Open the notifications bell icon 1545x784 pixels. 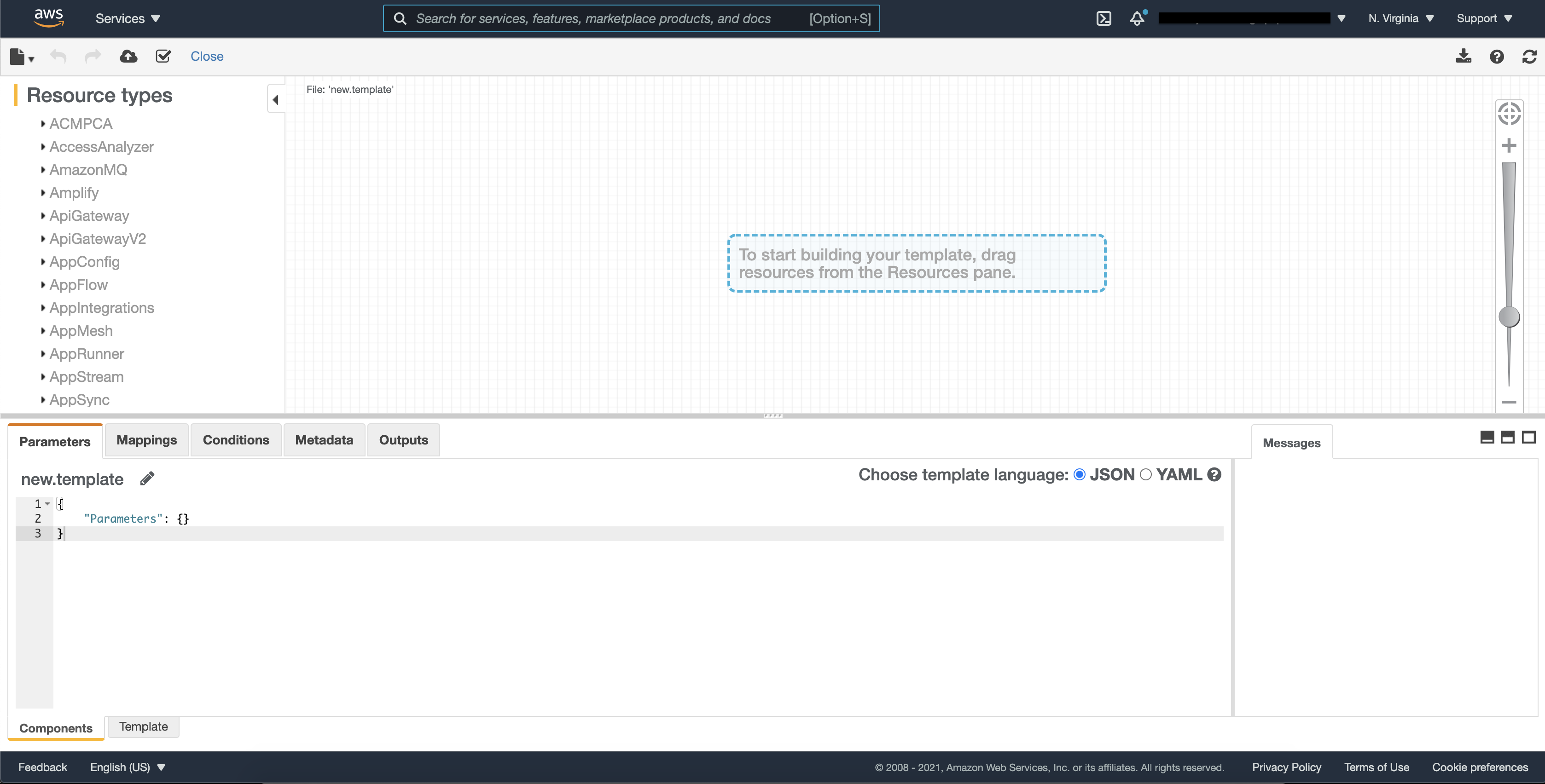1137,18
